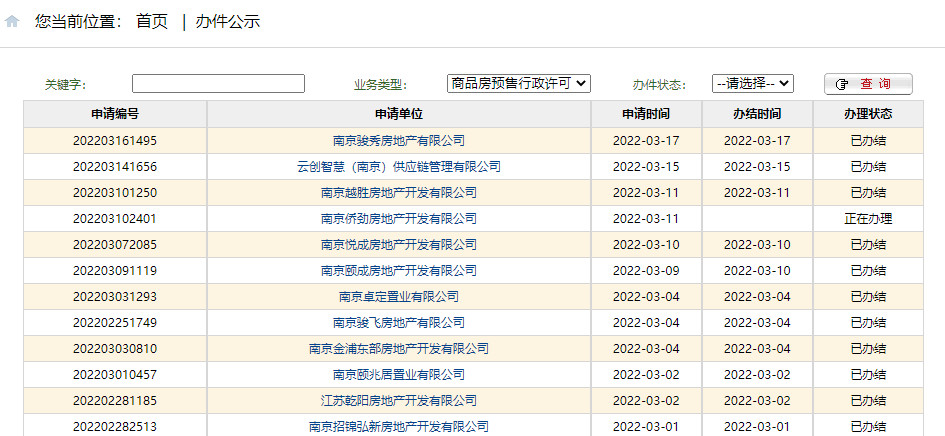Go to 首页 in the breadcrumb
The image size is (945, 436).
tap(152, 22)
